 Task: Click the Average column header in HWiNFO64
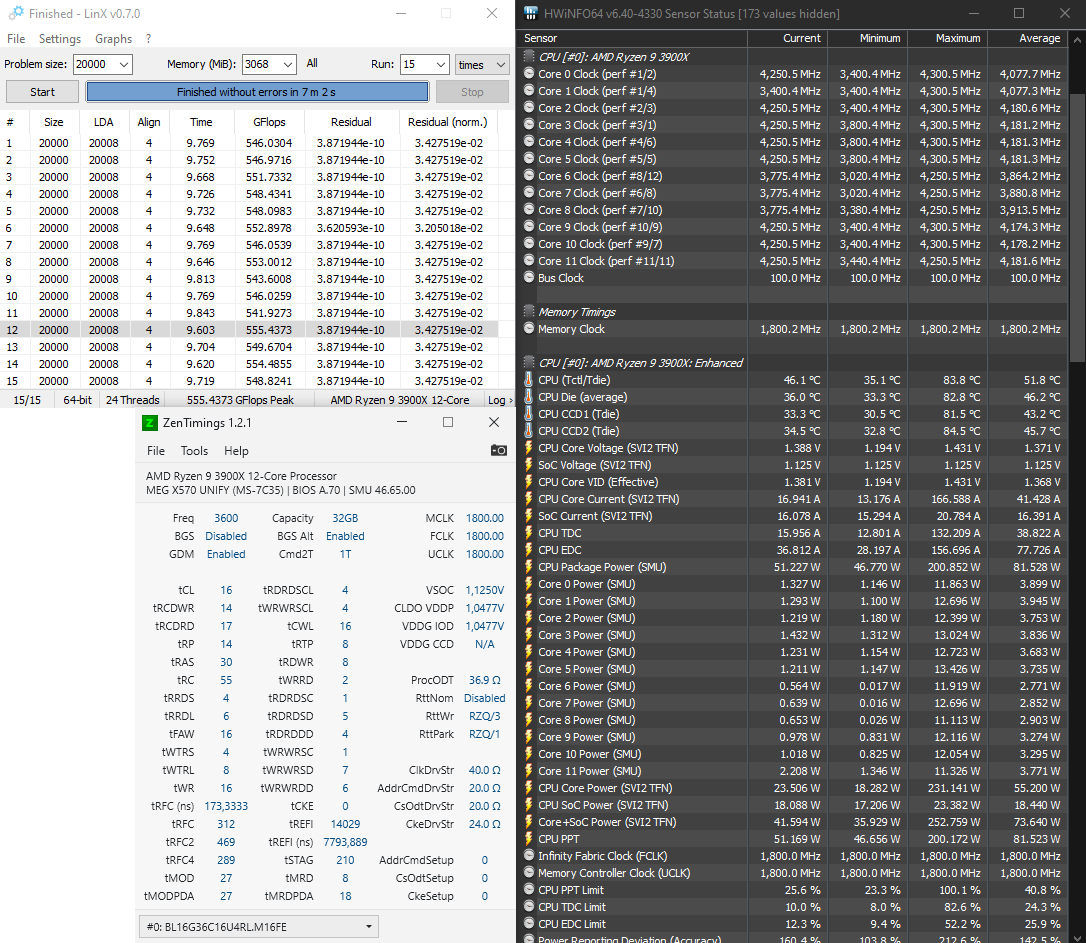coord(1028,38)
